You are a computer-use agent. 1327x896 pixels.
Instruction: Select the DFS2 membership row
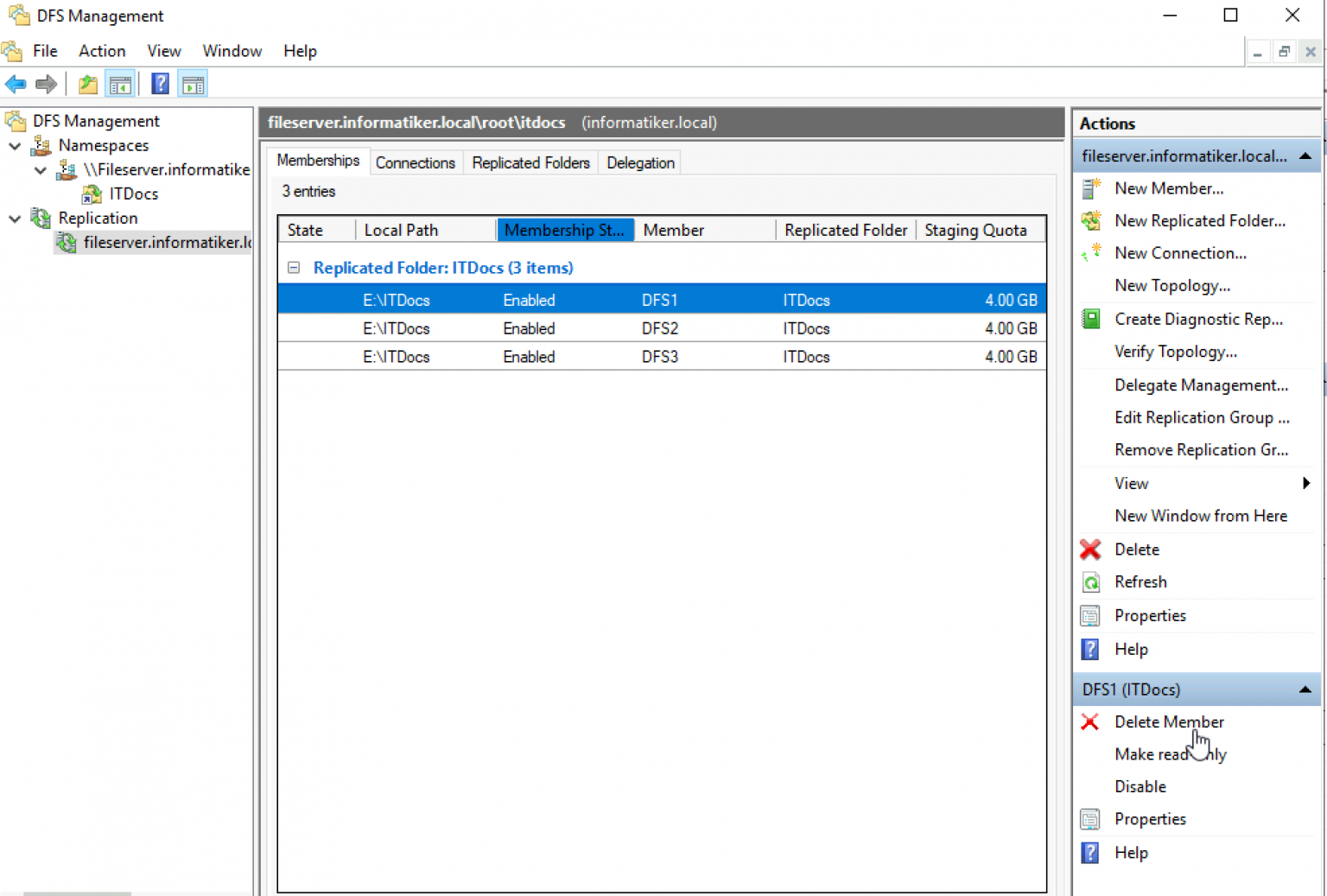pyautogui.click(x=660, y=328)
